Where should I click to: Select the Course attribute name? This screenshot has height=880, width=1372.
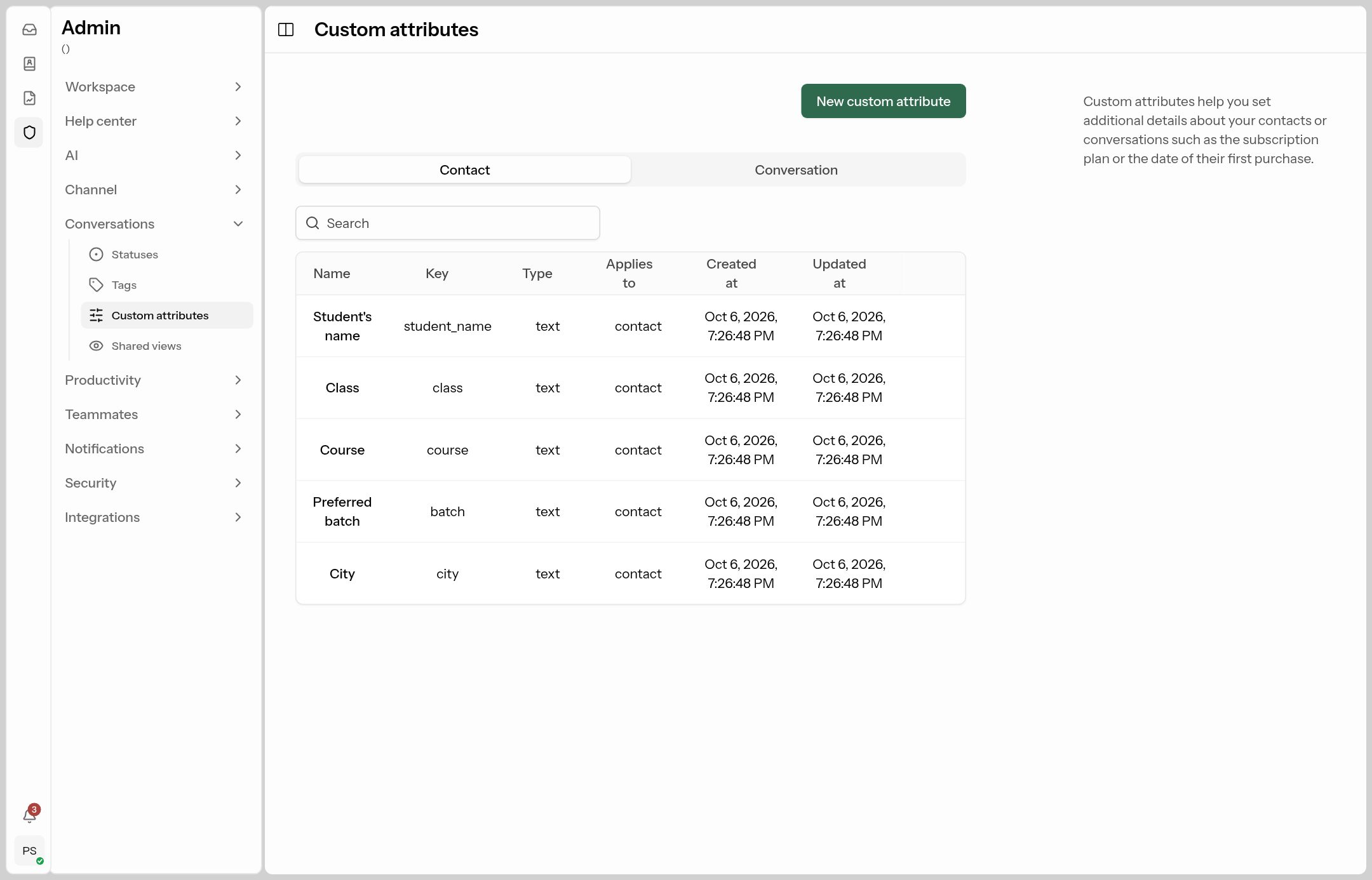(342, 450)
